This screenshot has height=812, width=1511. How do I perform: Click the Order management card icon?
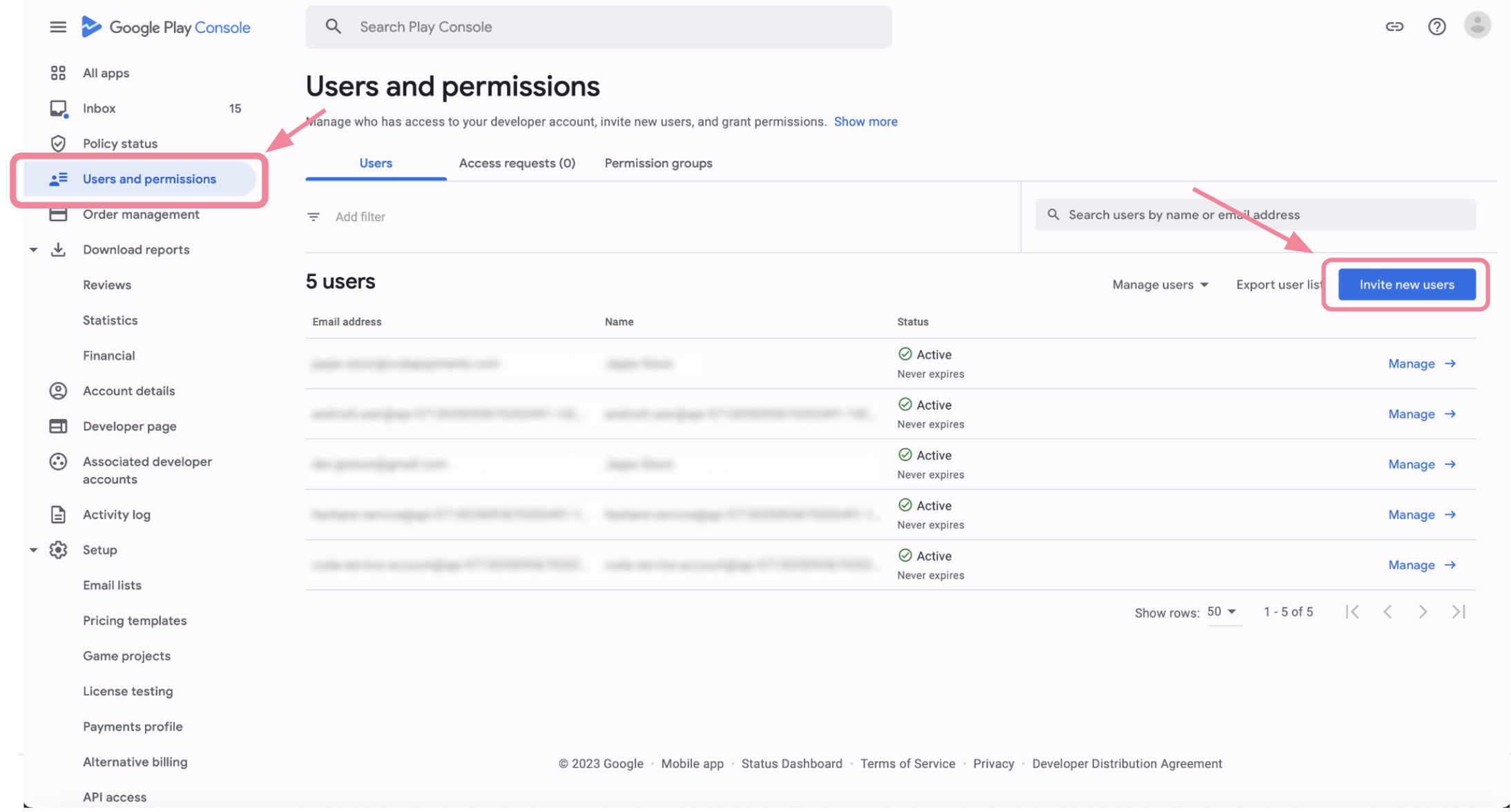click(x=58, y=215)
